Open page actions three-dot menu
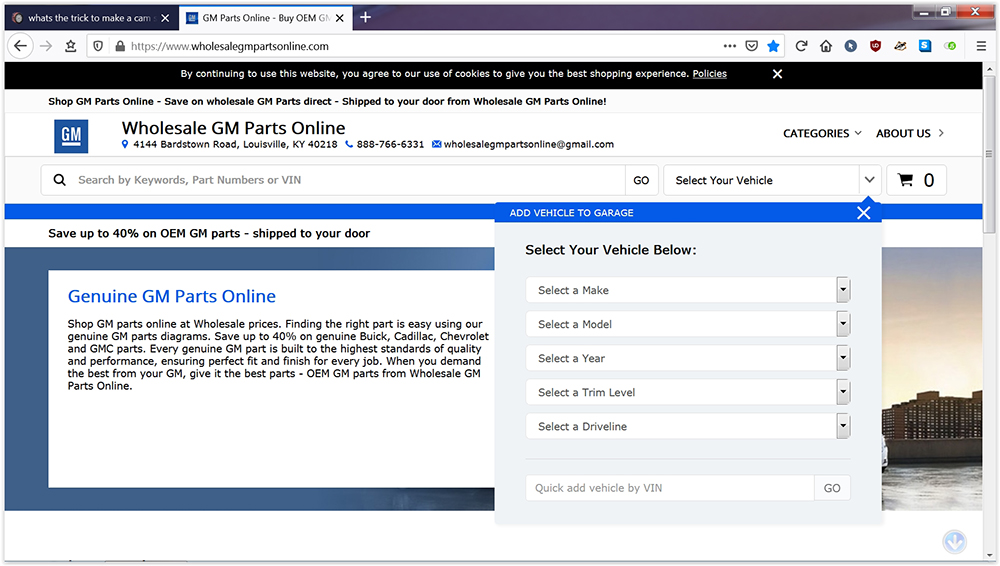Viewport: 1000px width, 566px height. point(730,46)
